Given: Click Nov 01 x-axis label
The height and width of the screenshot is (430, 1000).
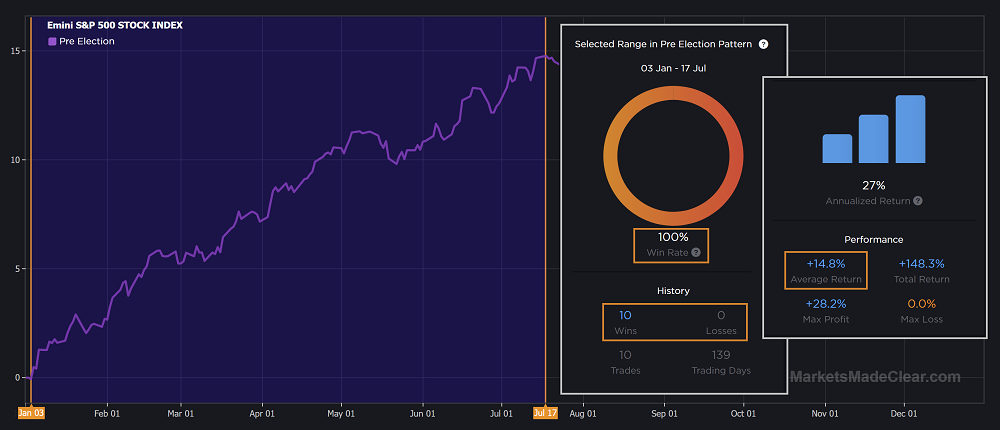Looking at the screenshot, I should (x=825, y=413).
